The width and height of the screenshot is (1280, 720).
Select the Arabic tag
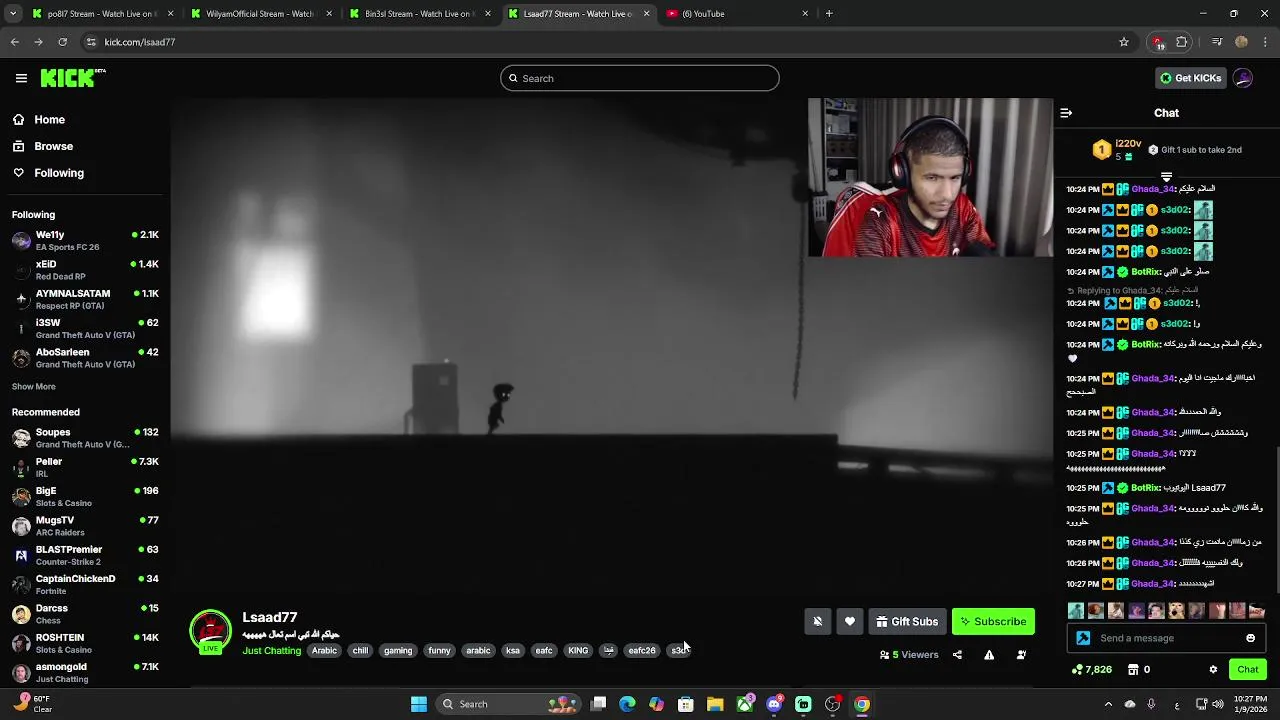point(324,651)
